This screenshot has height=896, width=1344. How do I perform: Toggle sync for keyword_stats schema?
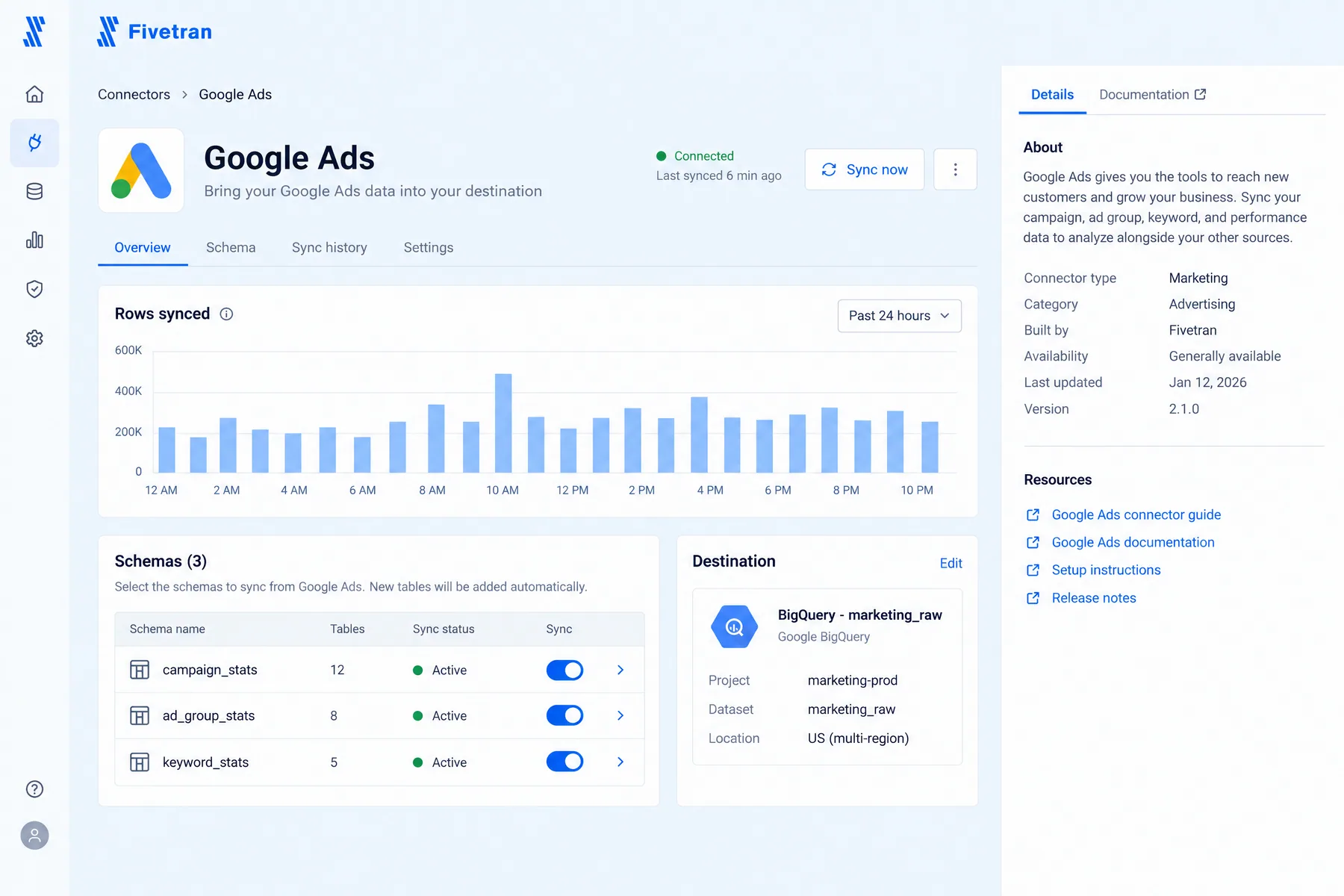(x=564, y=762)
